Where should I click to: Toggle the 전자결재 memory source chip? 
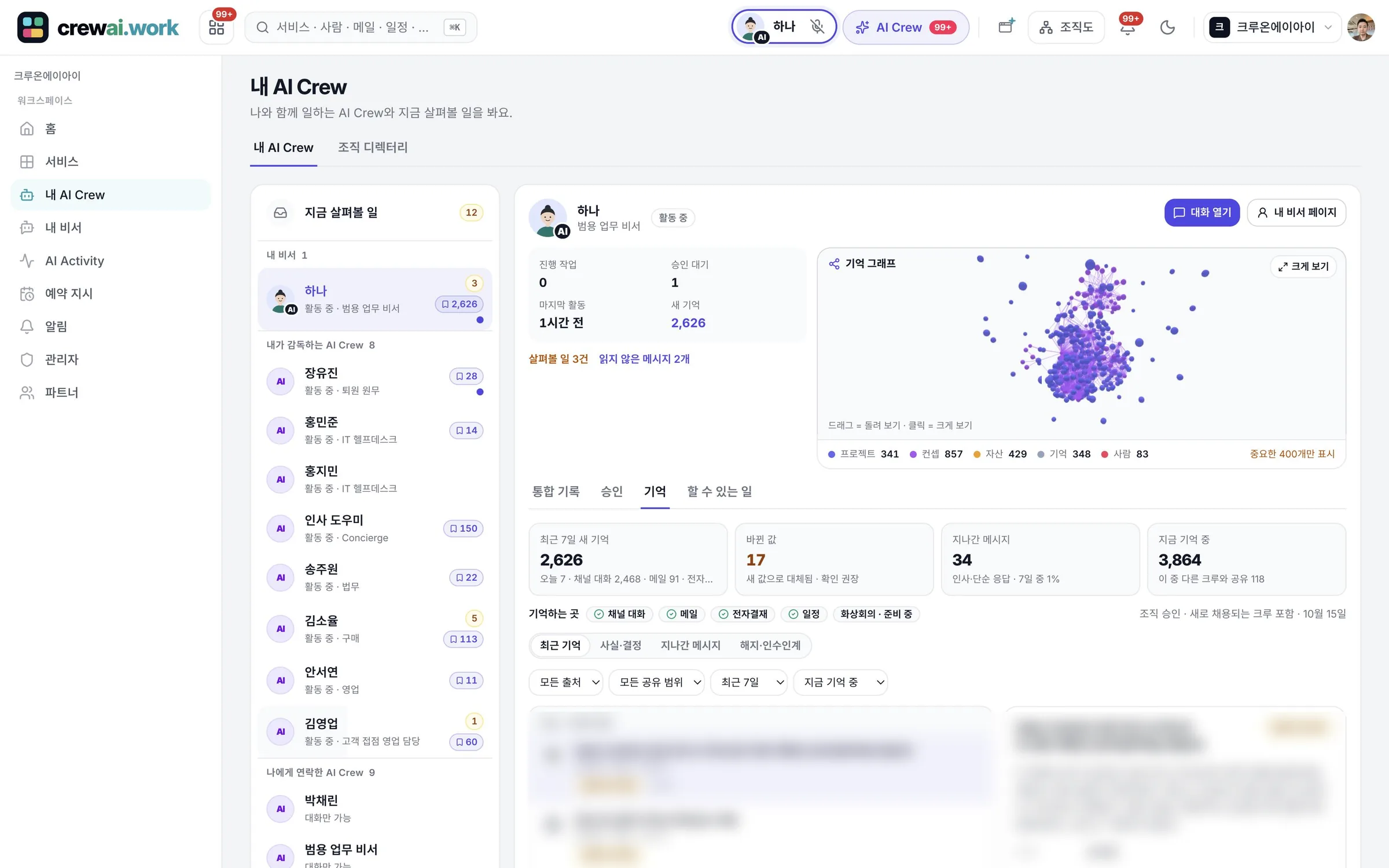743,614
